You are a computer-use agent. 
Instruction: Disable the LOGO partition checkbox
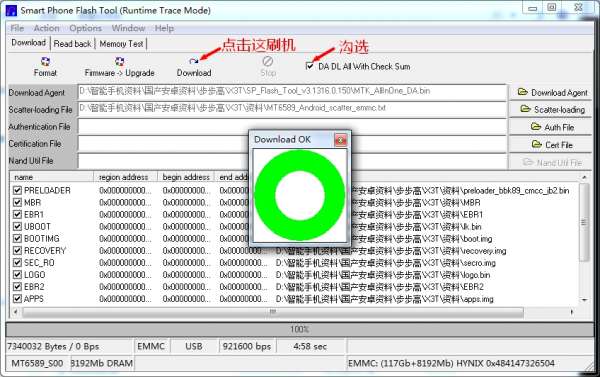pos(17,275)
